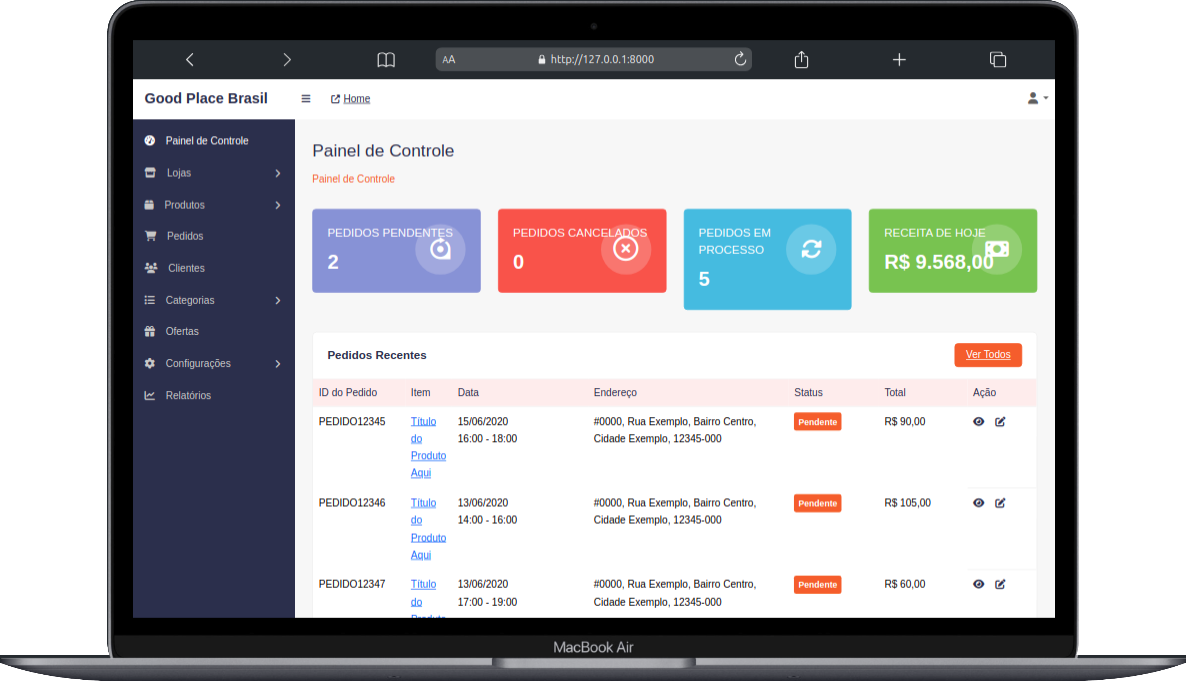Edit order PEDIDO12345 with pencil icon
The width and height of the screenshot is (1186, 681).
[1000, 421]
